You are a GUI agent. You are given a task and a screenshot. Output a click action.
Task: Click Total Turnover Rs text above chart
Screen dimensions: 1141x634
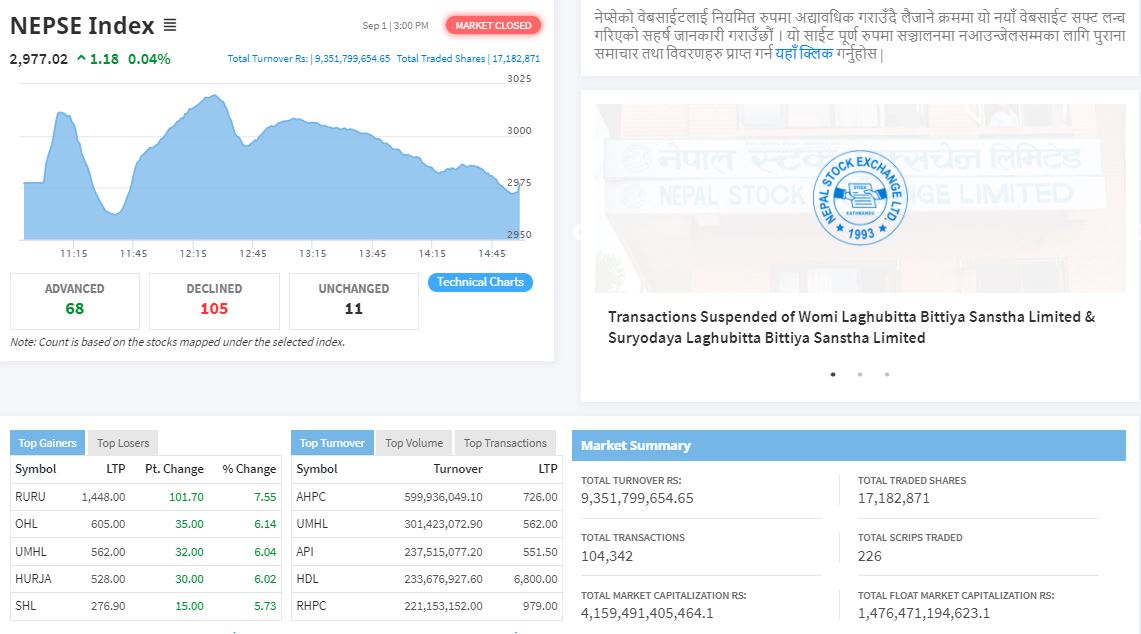point(309,58)
